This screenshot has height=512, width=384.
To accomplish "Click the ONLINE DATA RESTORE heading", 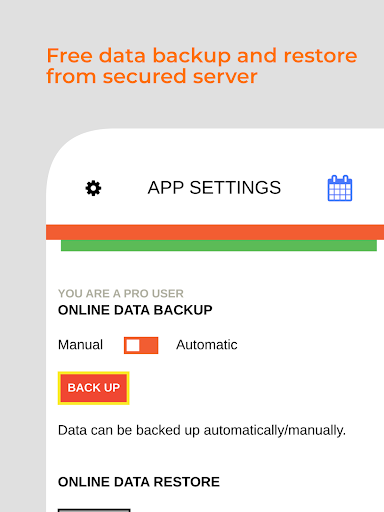I will (139, 482).
